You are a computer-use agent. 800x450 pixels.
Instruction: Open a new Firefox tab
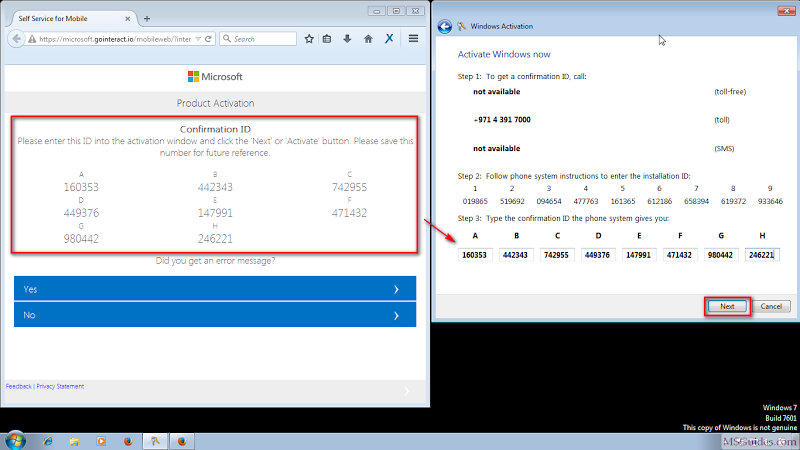(x=147, y=18)
